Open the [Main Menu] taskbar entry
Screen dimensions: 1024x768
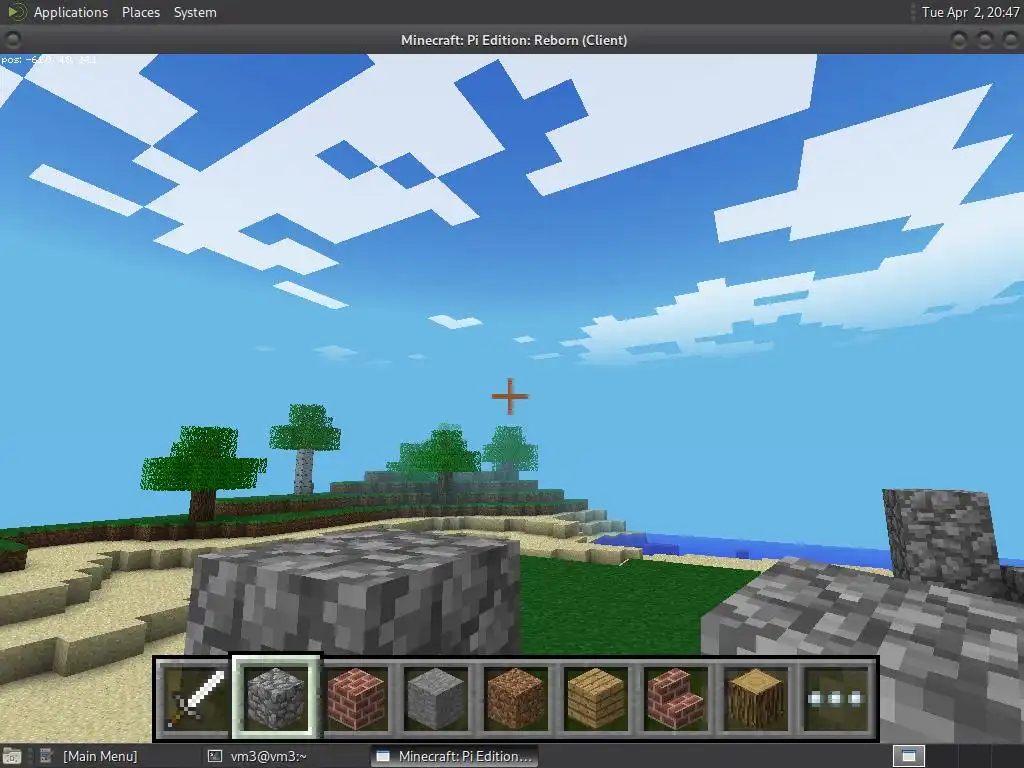tap(100, 756)
